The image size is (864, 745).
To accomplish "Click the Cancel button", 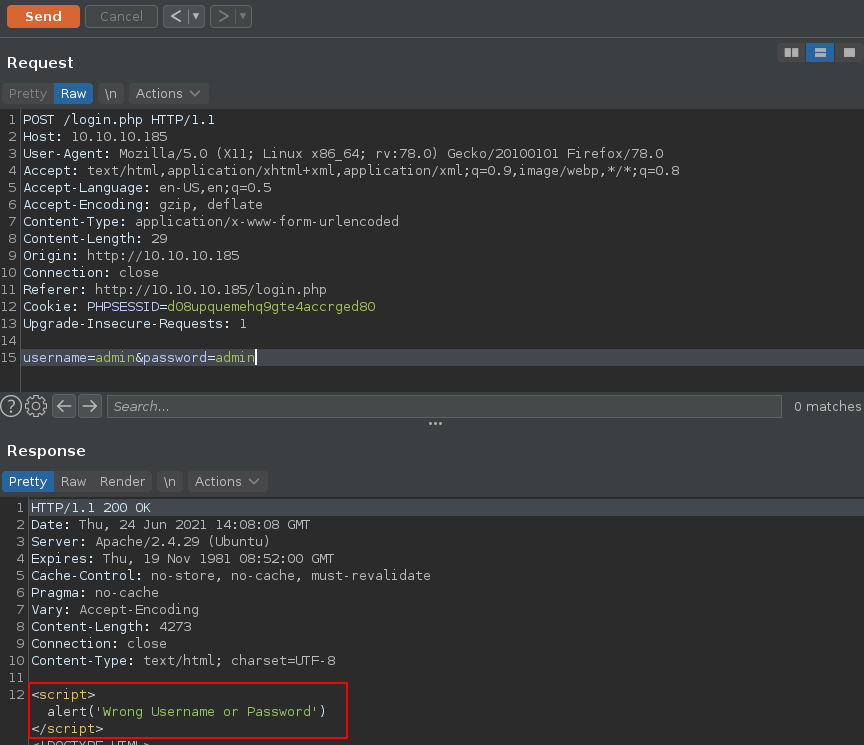I will [x=121, y=16].
